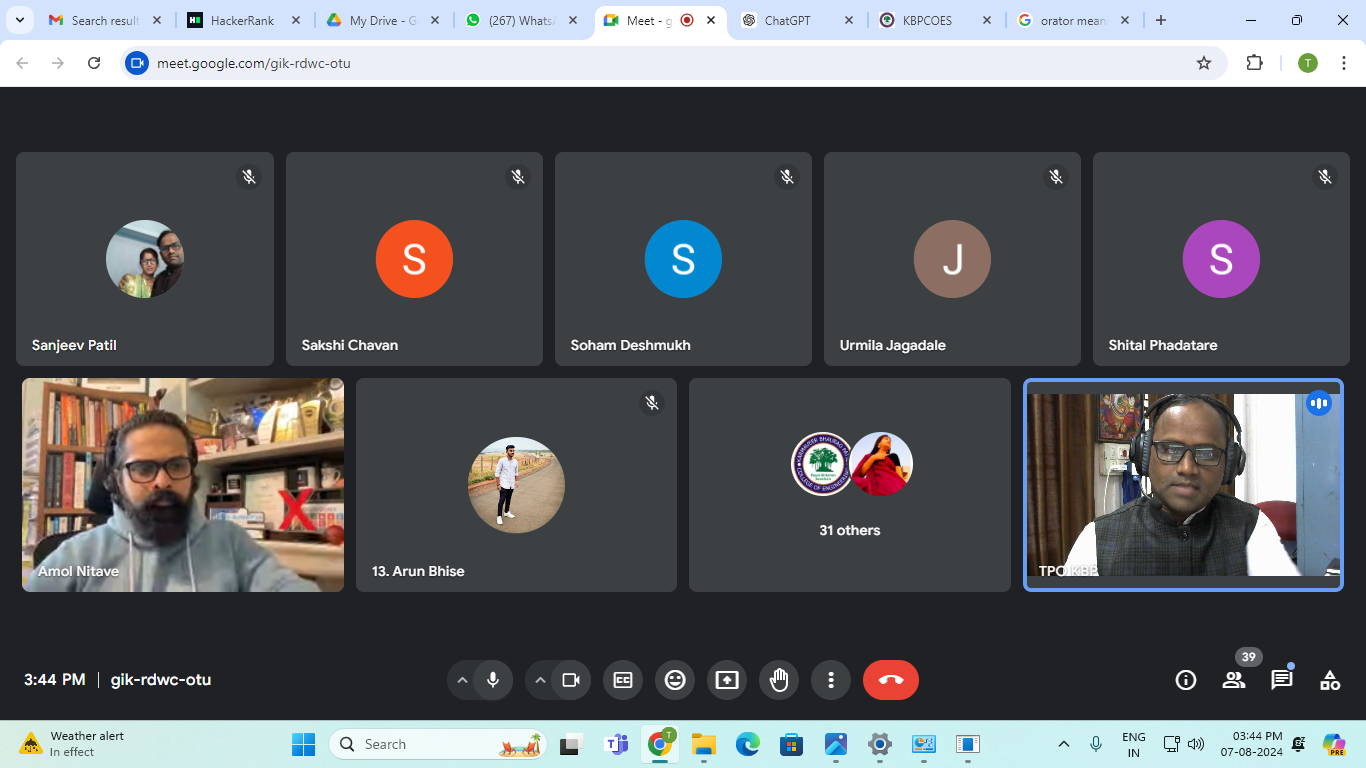Switch to the HackerRank browser tab
Viewport: 1366px width, 768px height.
[x=241, y=20]
